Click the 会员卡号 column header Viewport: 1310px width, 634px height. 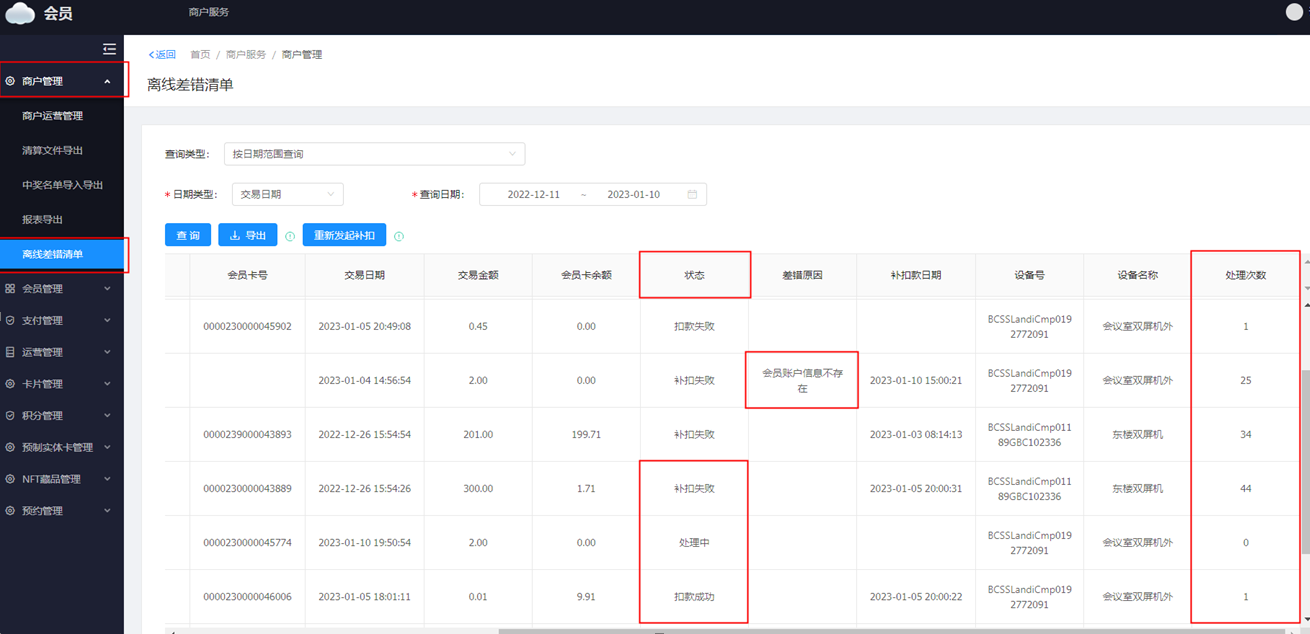click(x=247, y=275)
